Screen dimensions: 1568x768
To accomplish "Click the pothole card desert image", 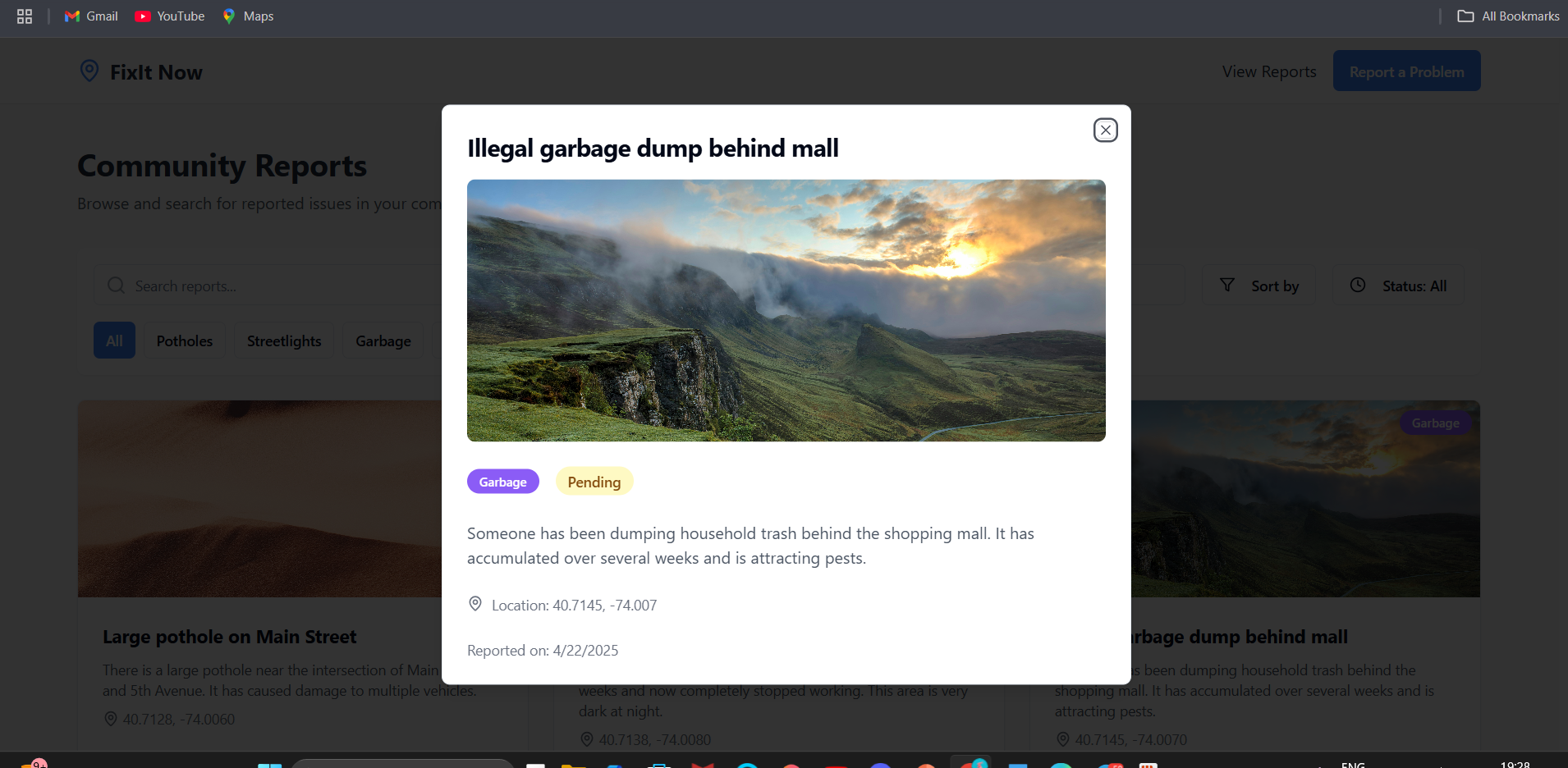I will (260, 499).
